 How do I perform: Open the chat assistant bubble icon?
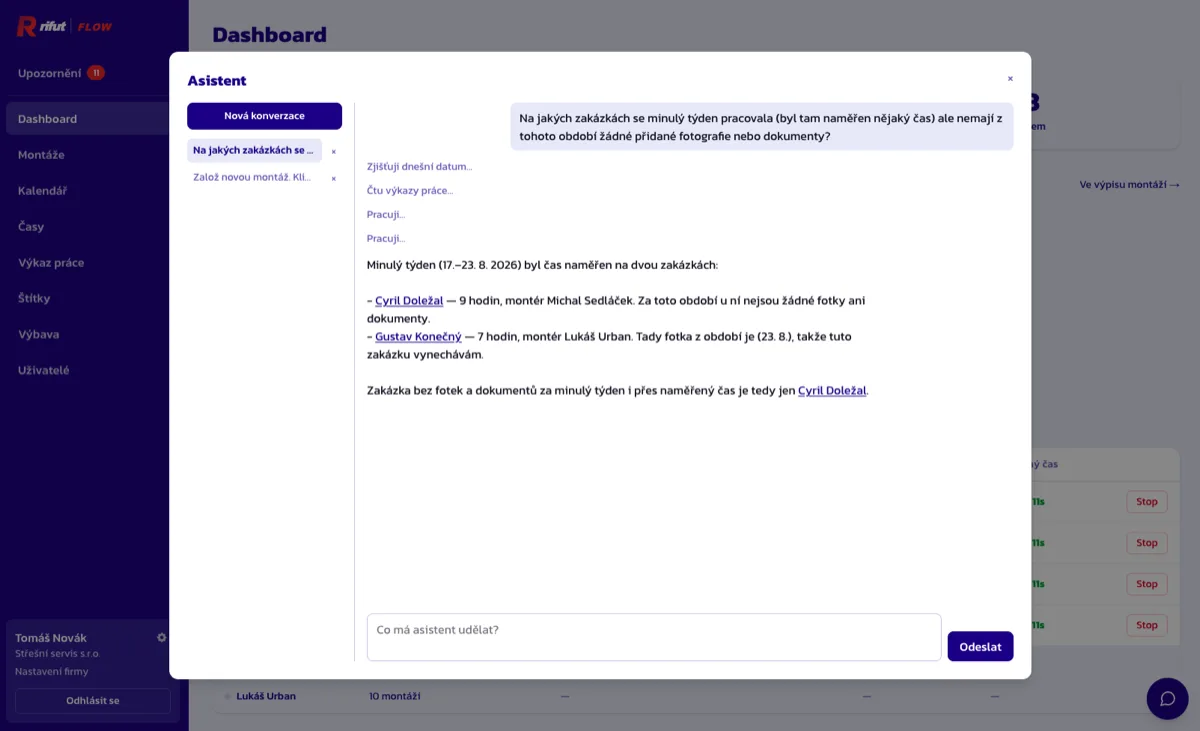(1167, 698)
